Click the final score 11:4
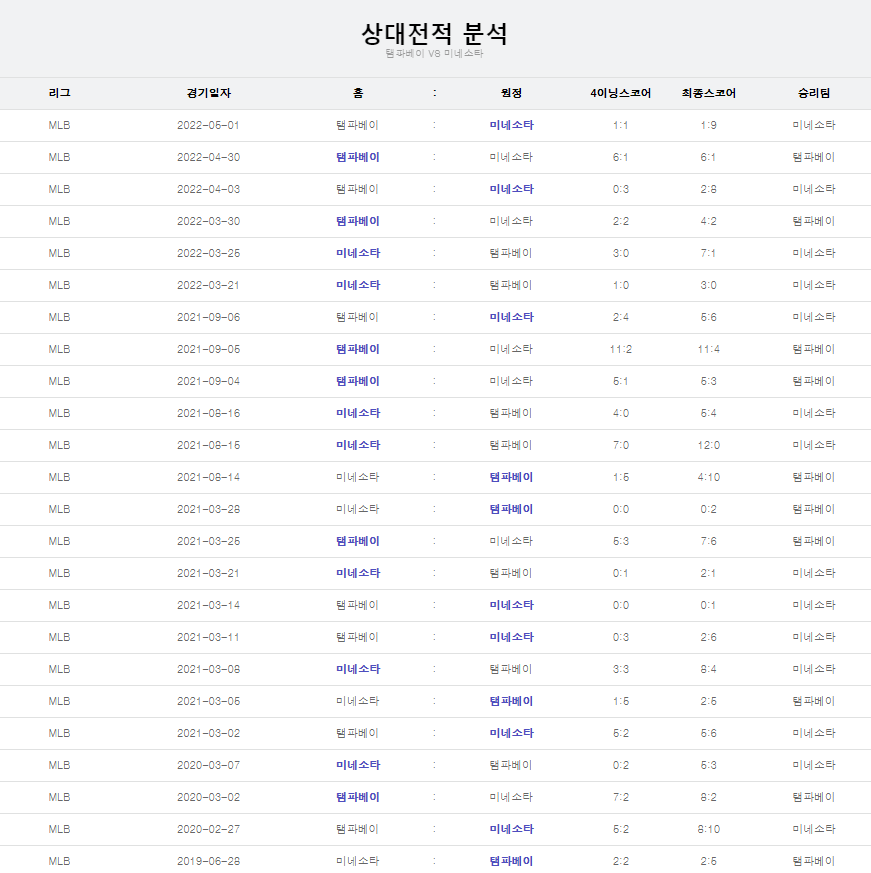The height and width of the screenshot is (873, 871). [x=708, y=350]
